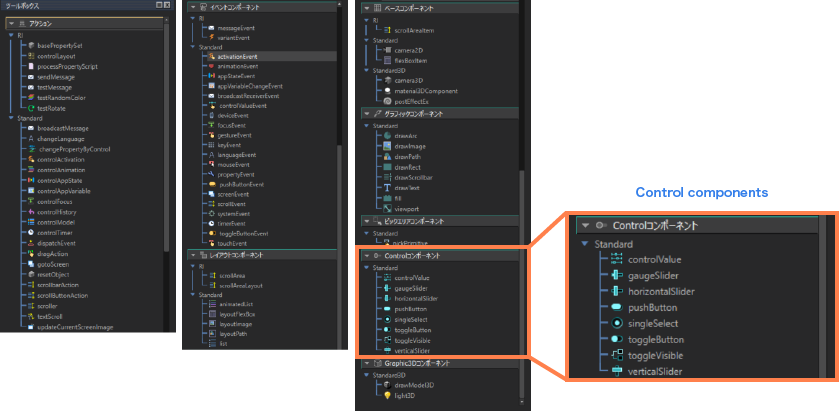Select the testRotate action icon
Viewport: 840px width, 411px height.
31,108
